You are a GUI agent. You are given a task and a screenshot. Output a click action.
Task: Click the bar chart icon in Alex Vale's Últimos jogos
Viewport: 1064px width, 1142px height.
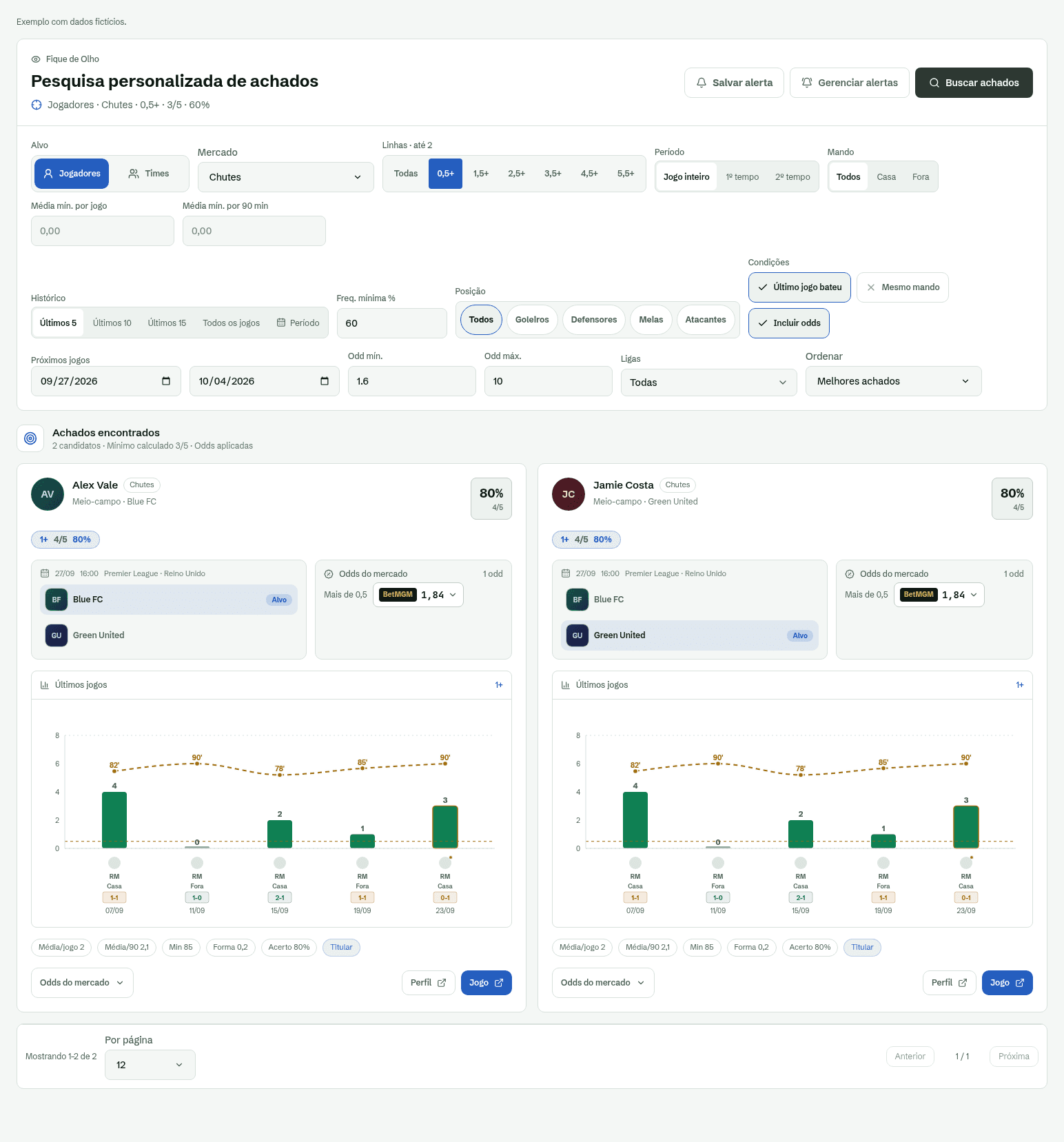point(45,685)
